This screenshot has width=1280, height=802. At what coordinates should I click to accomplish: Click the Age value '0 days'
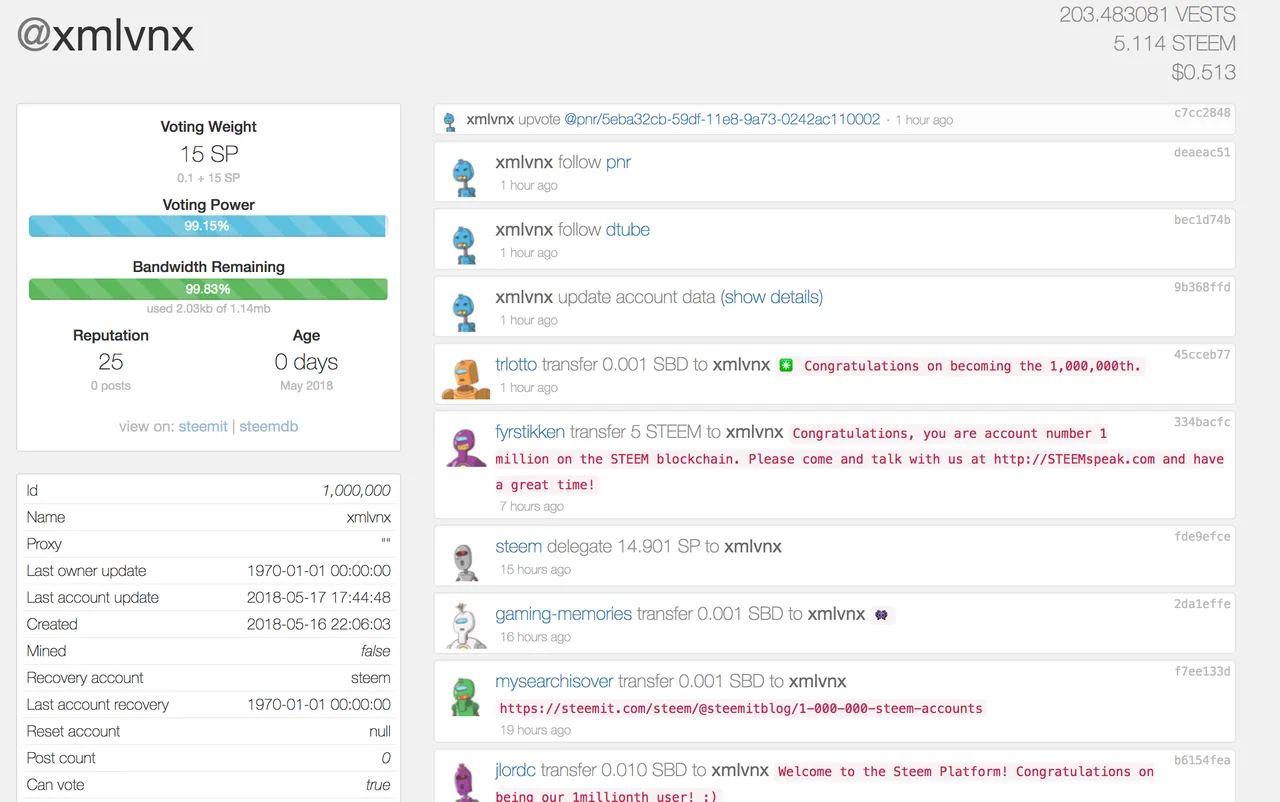pyautogui.click(x=306, y=362)
